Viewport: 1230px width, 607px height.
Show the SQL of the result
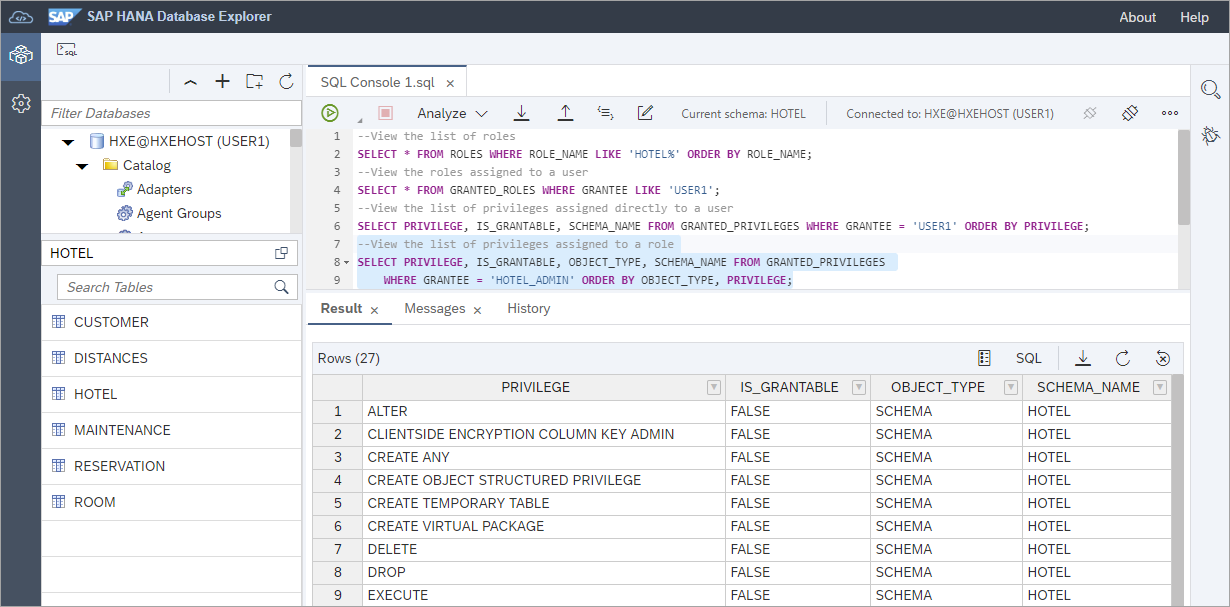click(x=1029, y=358)
